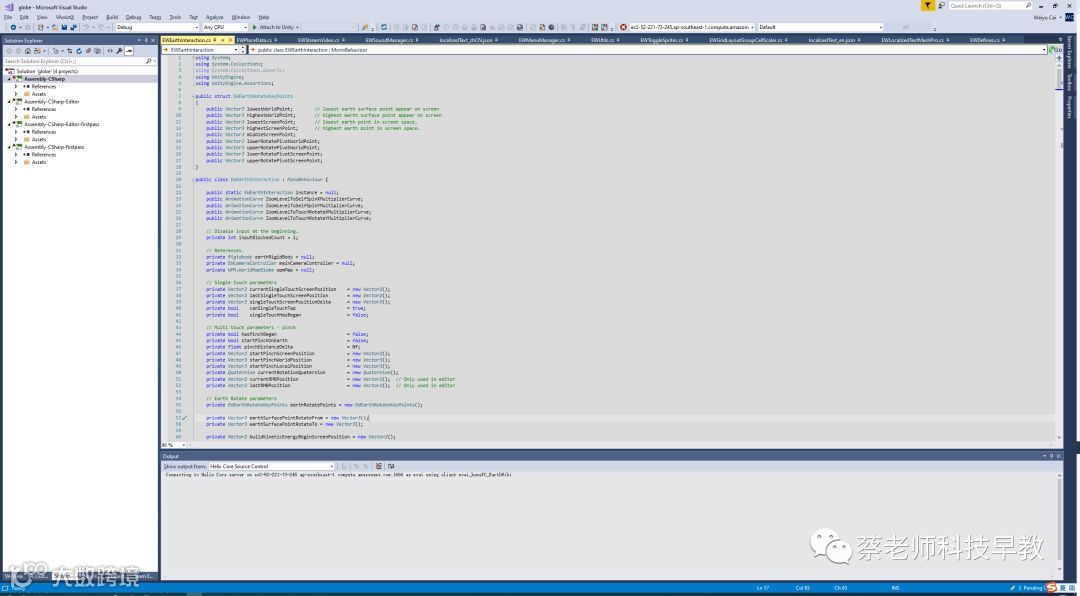
Task: Pin the EWEarthInteraction.cs tab
Action: click(214, 40)
